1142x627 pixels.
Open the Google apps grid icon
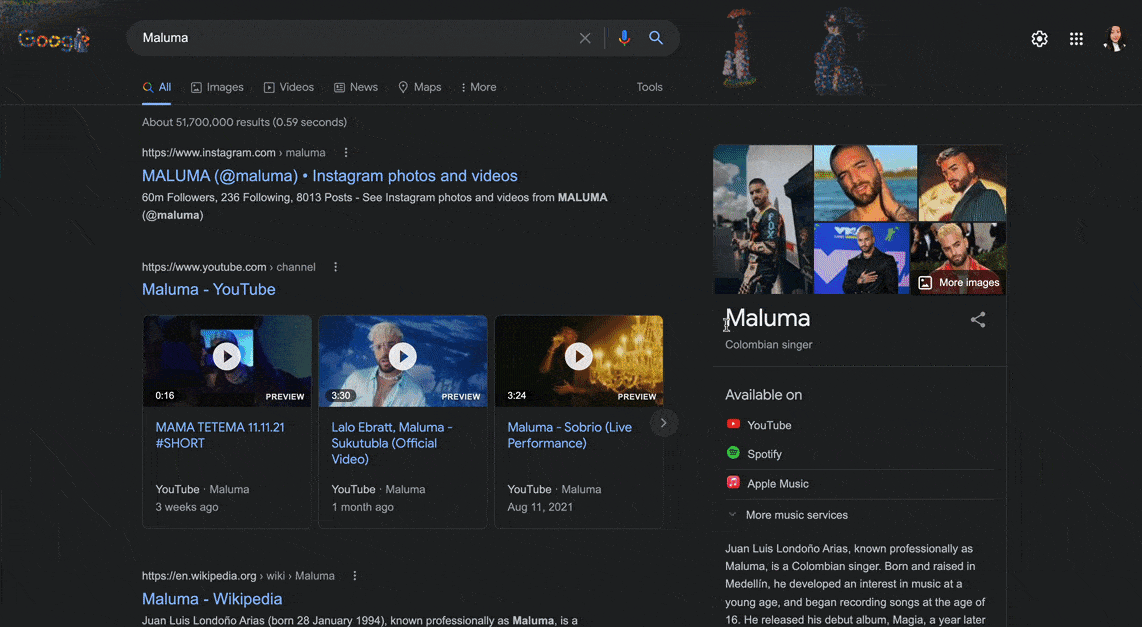coord(1076,39)
